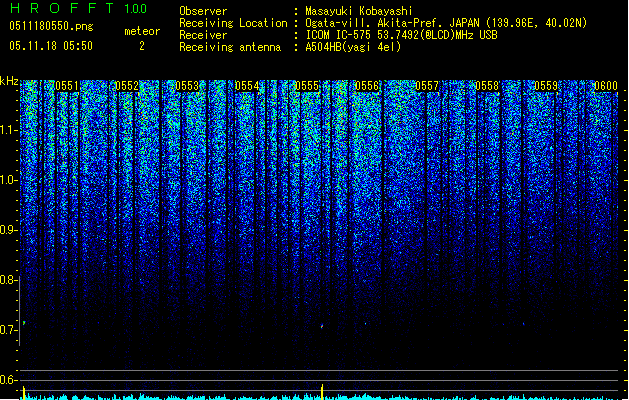The width and height of the screenshot is (629, 400).
Task: Click the meteor echo dot near 0555
Action: pos(322,326)
